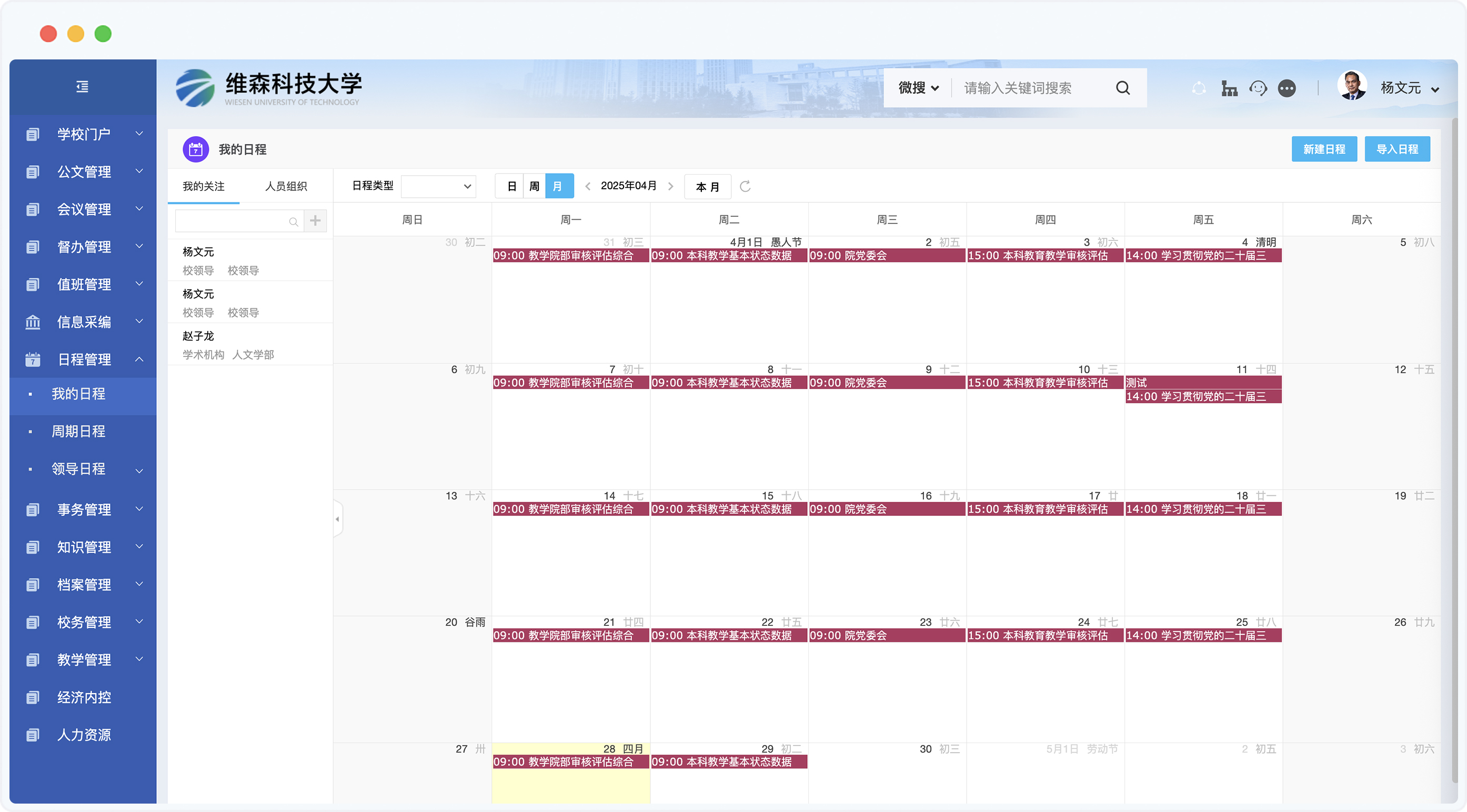
Task: Open 经济内控 from the sidebar icon
Action: pos(33,698)
